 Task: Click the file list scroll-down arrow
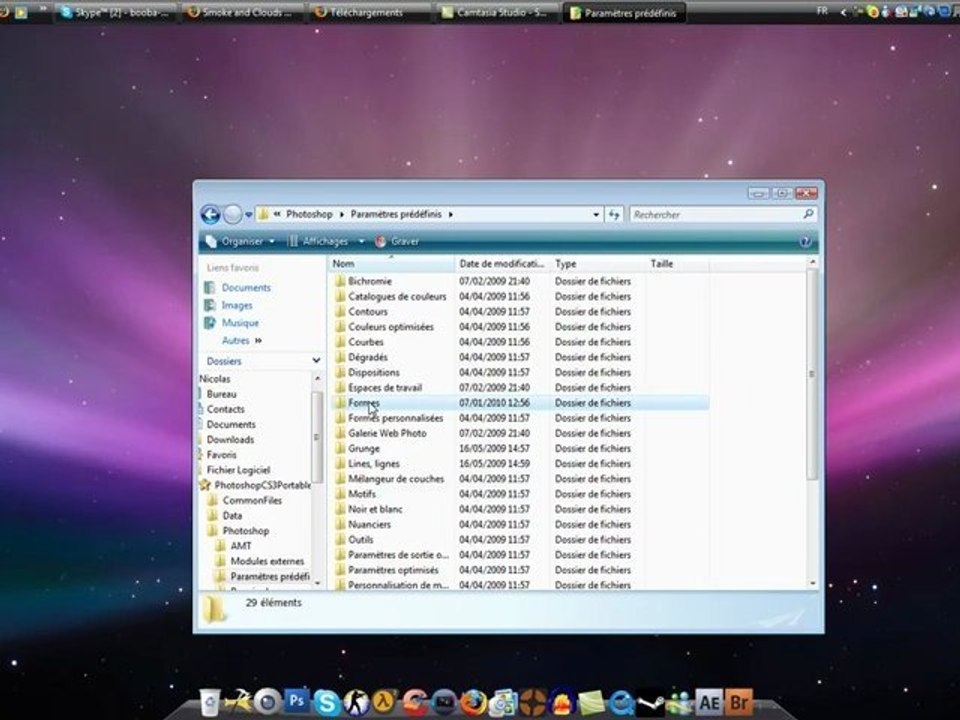click(x=812, y=583)
